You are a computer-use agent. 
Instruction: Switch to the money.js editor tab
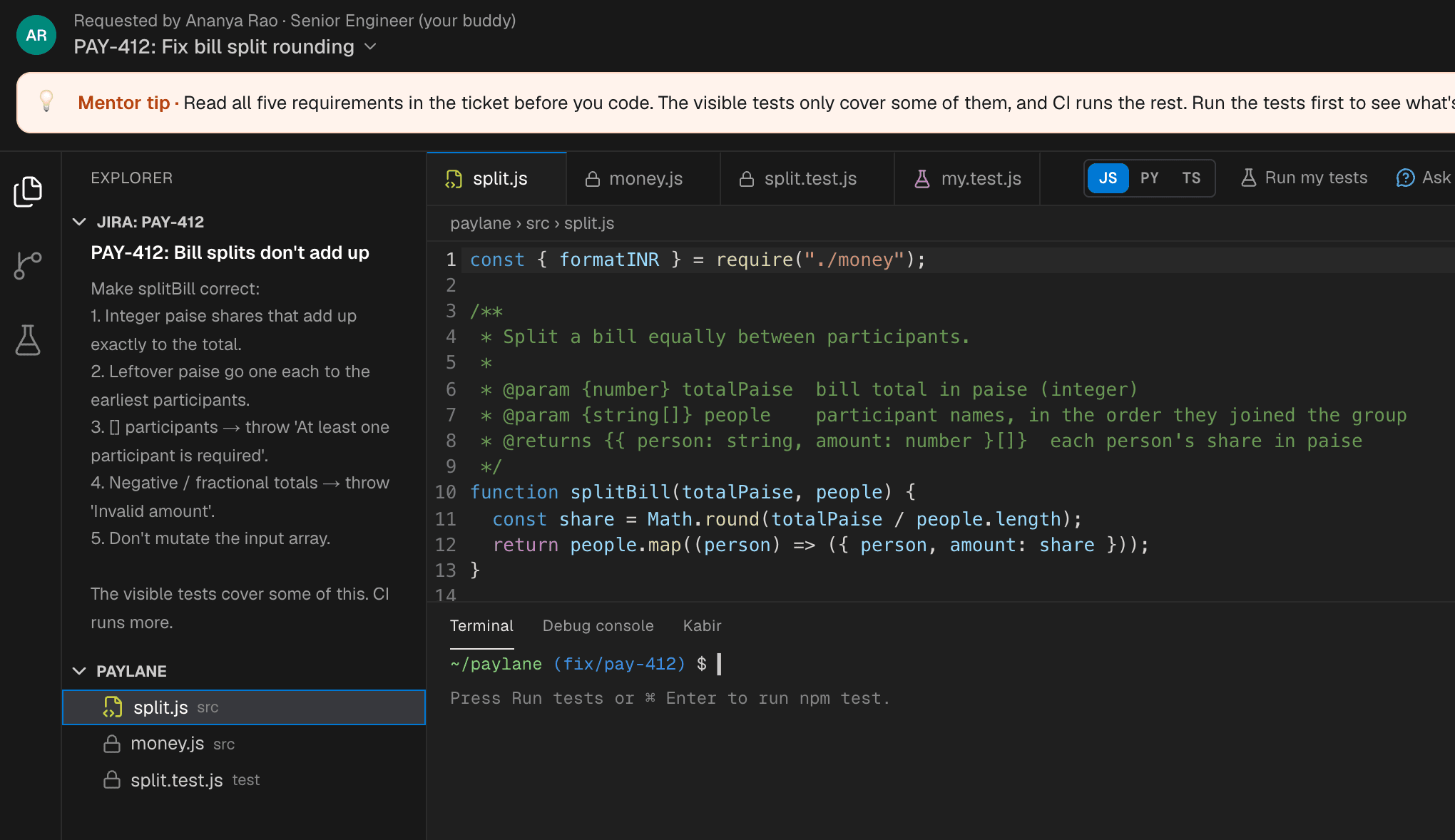[643, 179]
